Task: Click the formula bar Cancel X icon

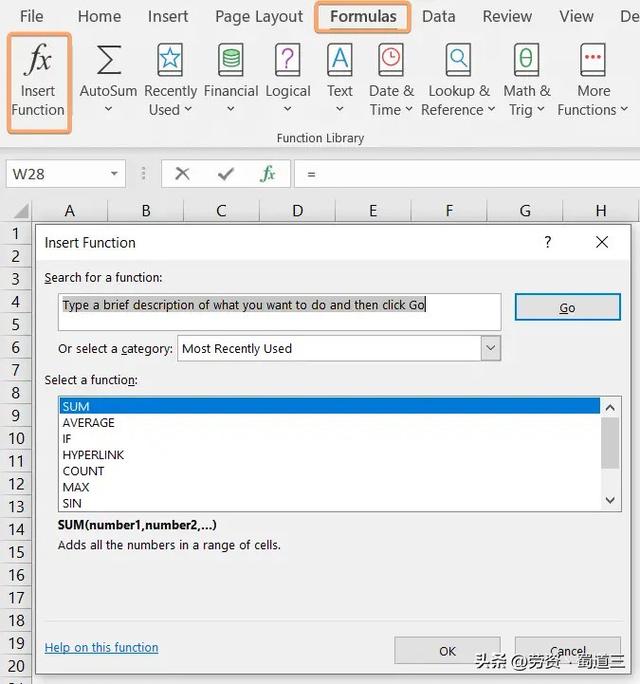Action: click(x=182, y=174)
